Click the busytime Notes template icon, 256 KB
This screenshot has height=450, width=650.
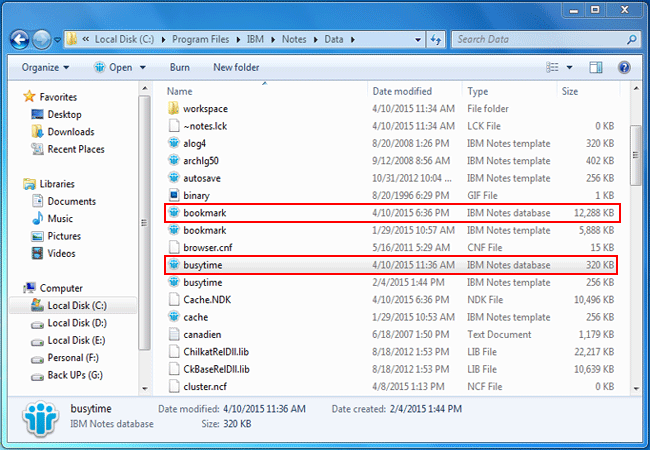tap(174, 282)
